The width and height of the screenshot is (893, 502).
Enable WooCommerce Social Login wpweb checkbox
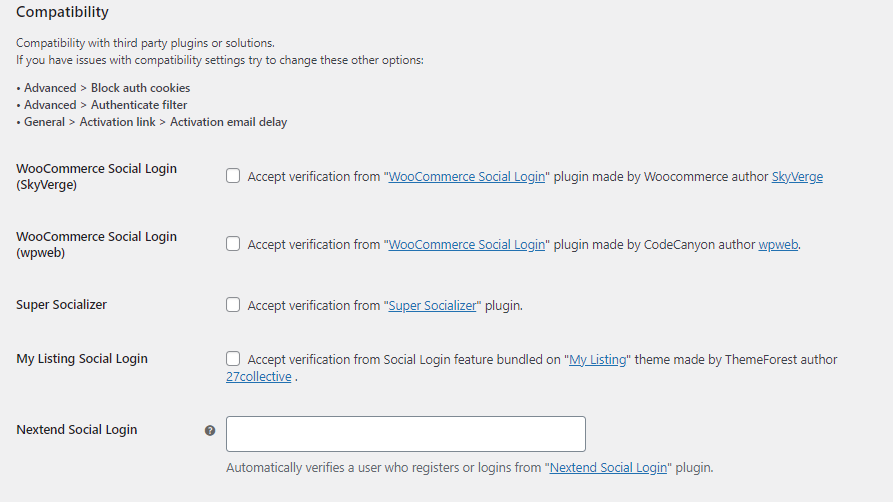pyautogui.click(x=233, y=244)
